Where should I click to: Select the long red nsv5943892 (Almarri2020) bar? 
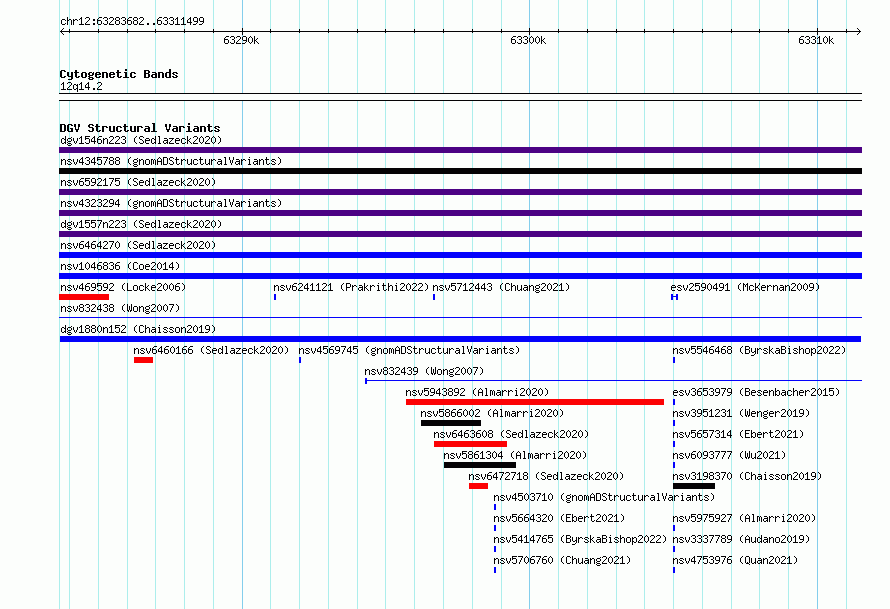(535, 402)
